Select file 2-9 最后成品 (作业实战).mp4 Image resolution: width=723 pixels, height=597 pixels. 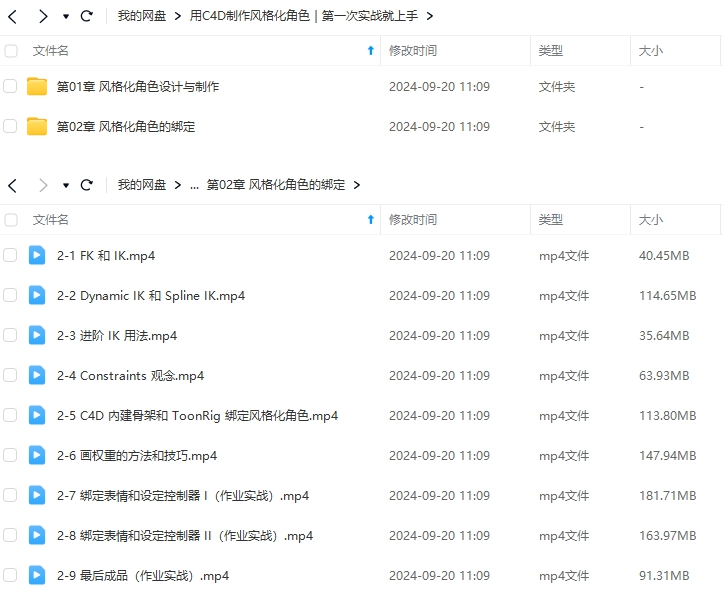143,576
